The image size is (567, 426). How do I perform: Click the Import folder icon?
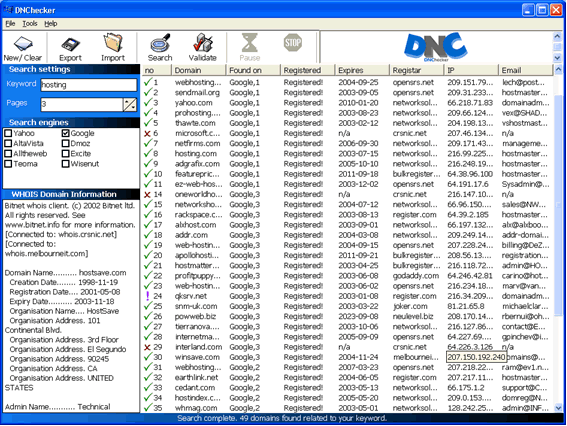pos(113,43)
